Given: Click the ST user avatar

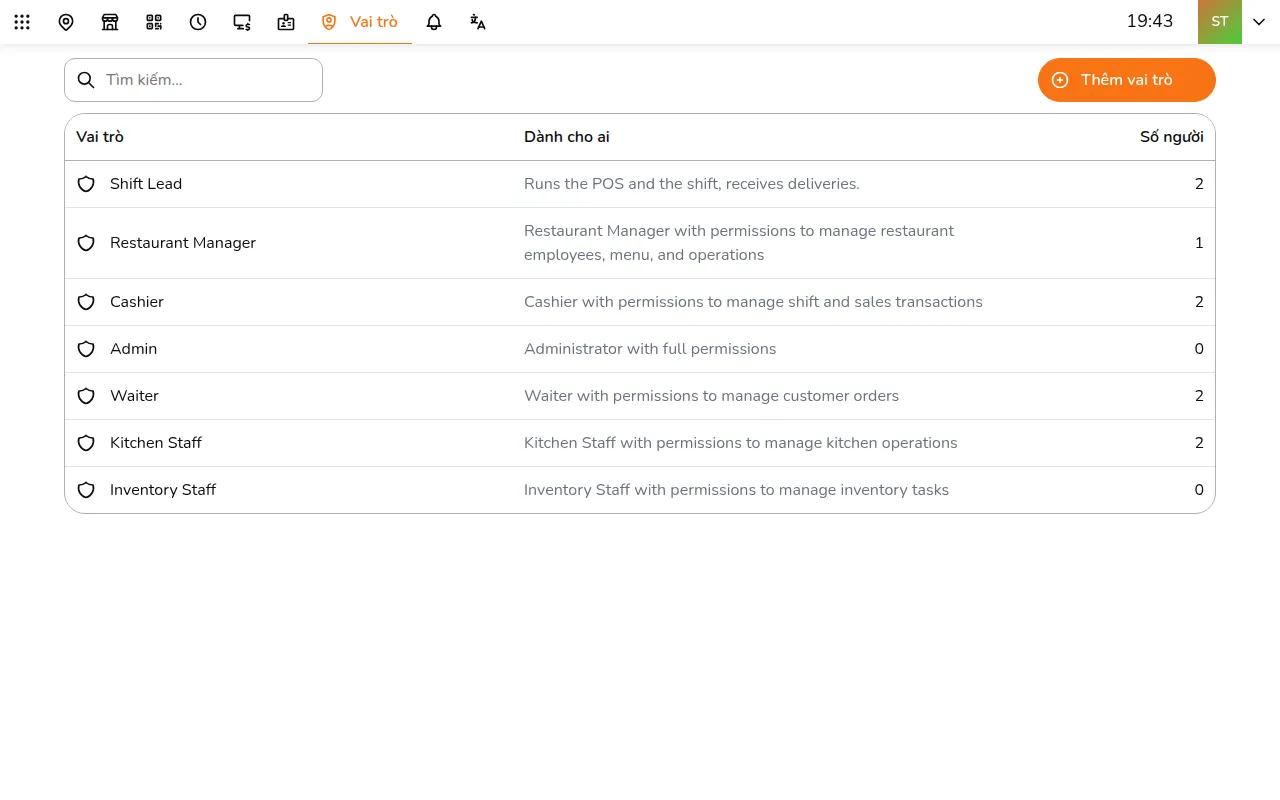Looking at the screenshot, I should [x=1220, y=22].
